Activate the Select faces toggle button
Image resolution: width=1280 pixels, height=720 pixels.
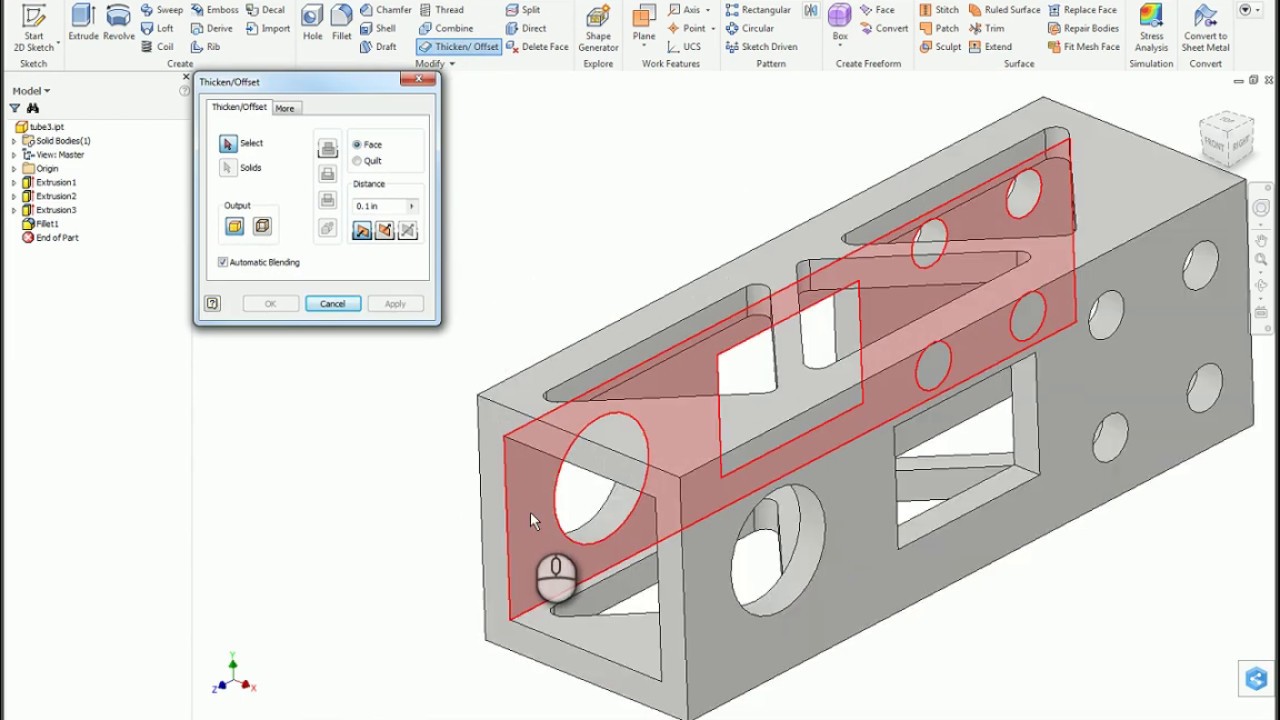[x=228, y=144]
